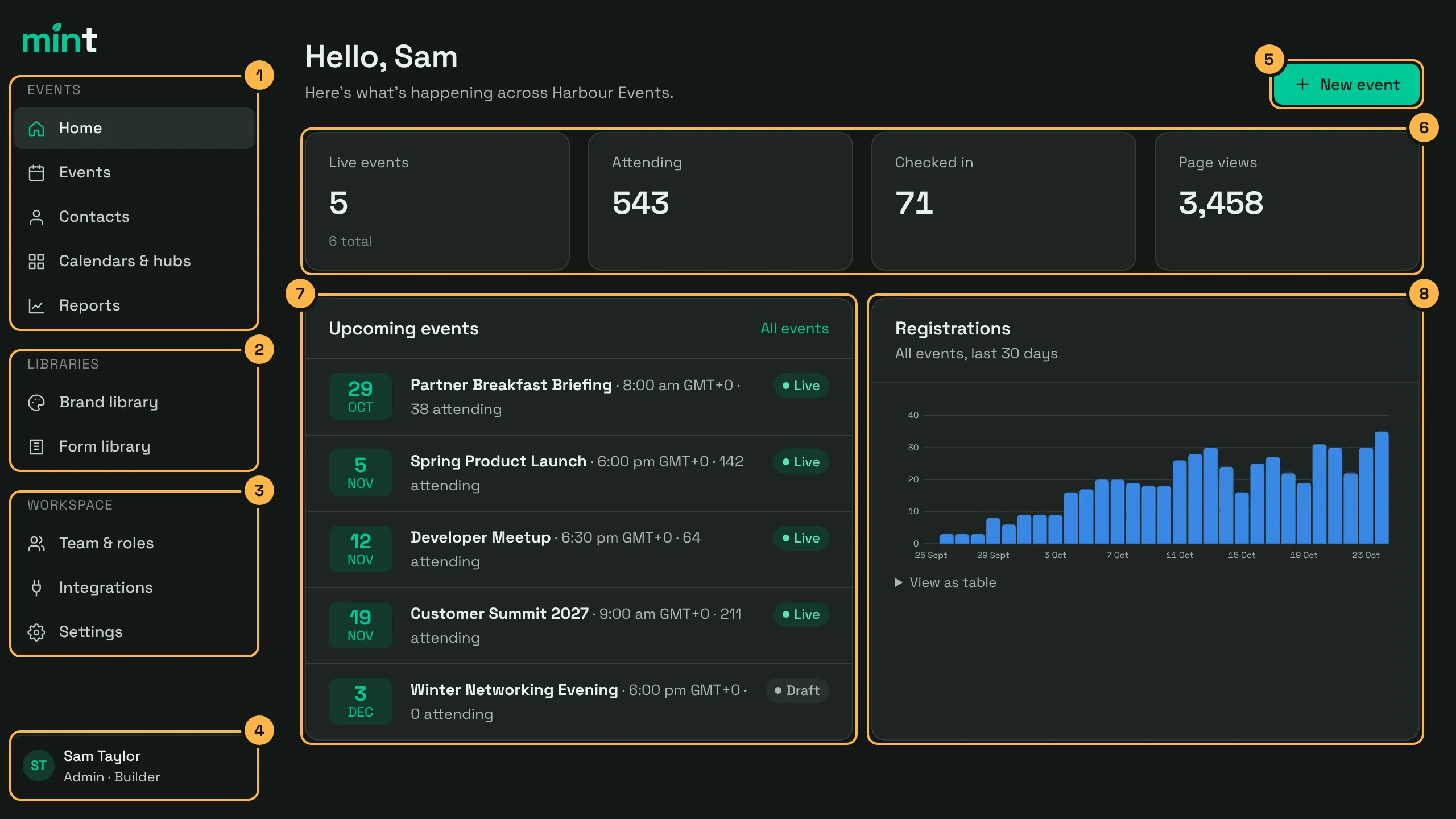The height and width of the screenshot is (819, 1456).
Task: Click the Reports chart icon
Action: [36, 306]
